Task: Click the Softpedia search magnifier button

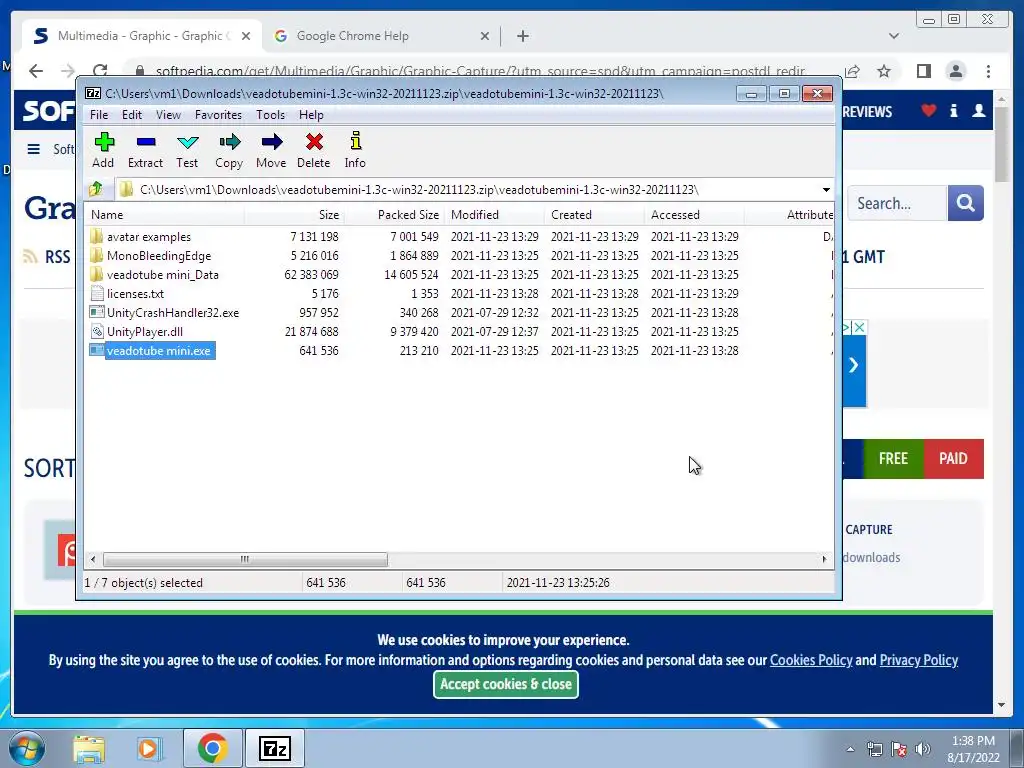Action: 965,203
